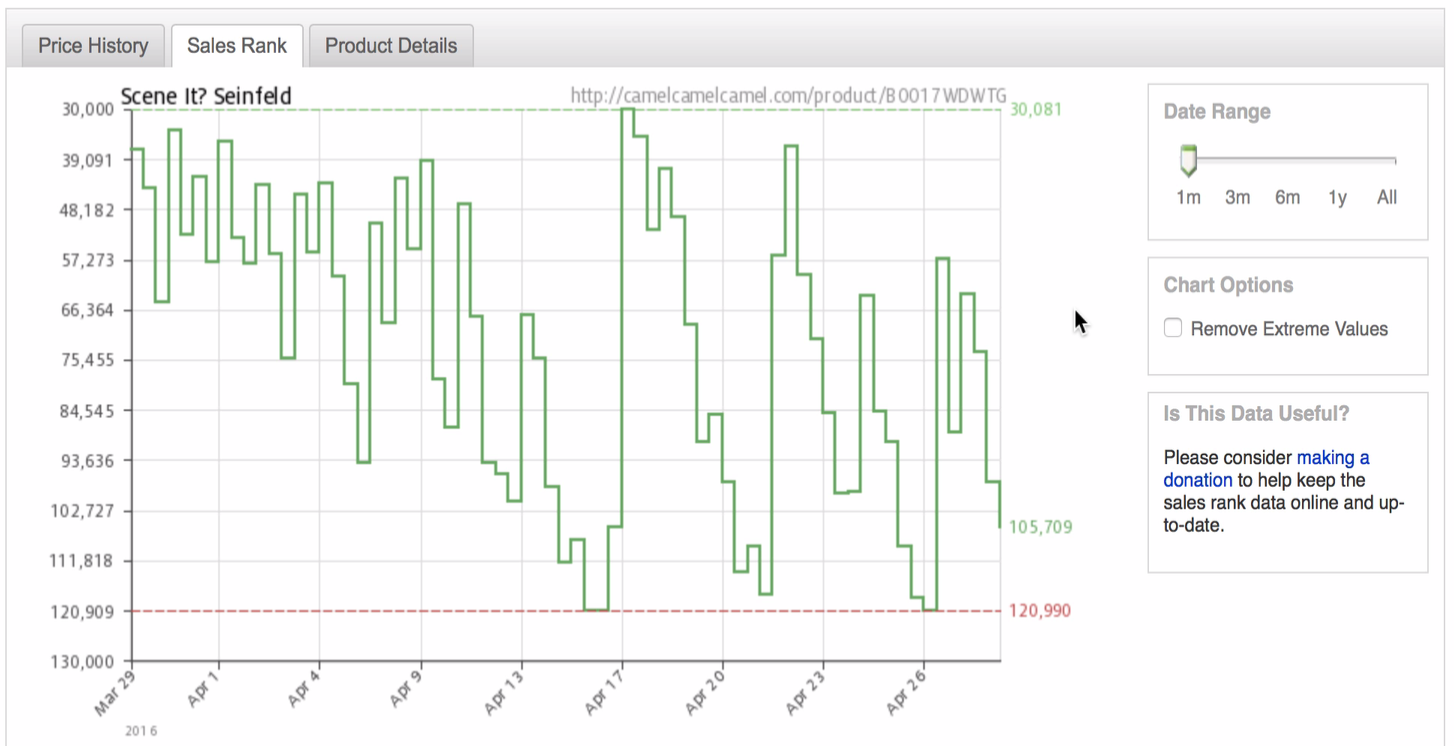
Task: Select the 1y date range label
Action: (1337, 197)
